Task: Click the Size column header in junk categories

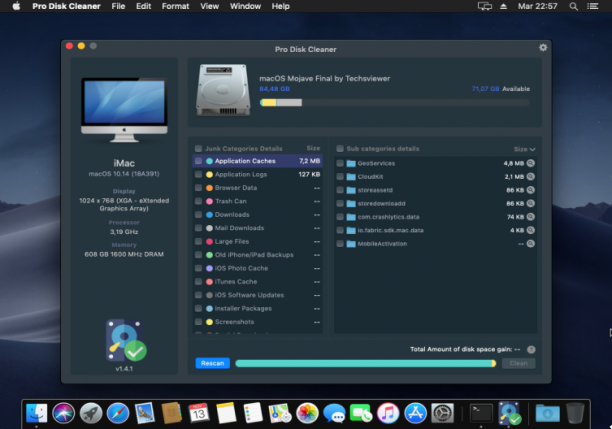Action: tap(313, 148)
